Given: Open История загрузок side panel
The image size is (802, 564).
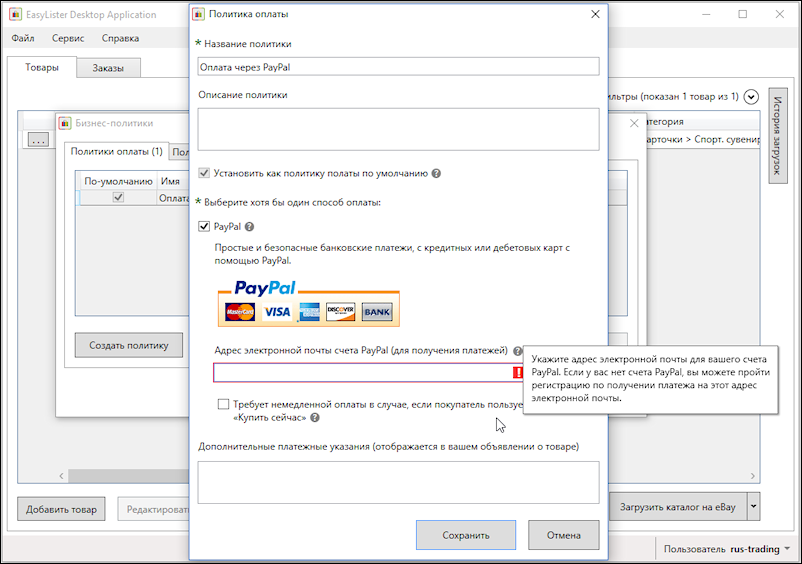Looking at the screenshot, I should (778, 136).
